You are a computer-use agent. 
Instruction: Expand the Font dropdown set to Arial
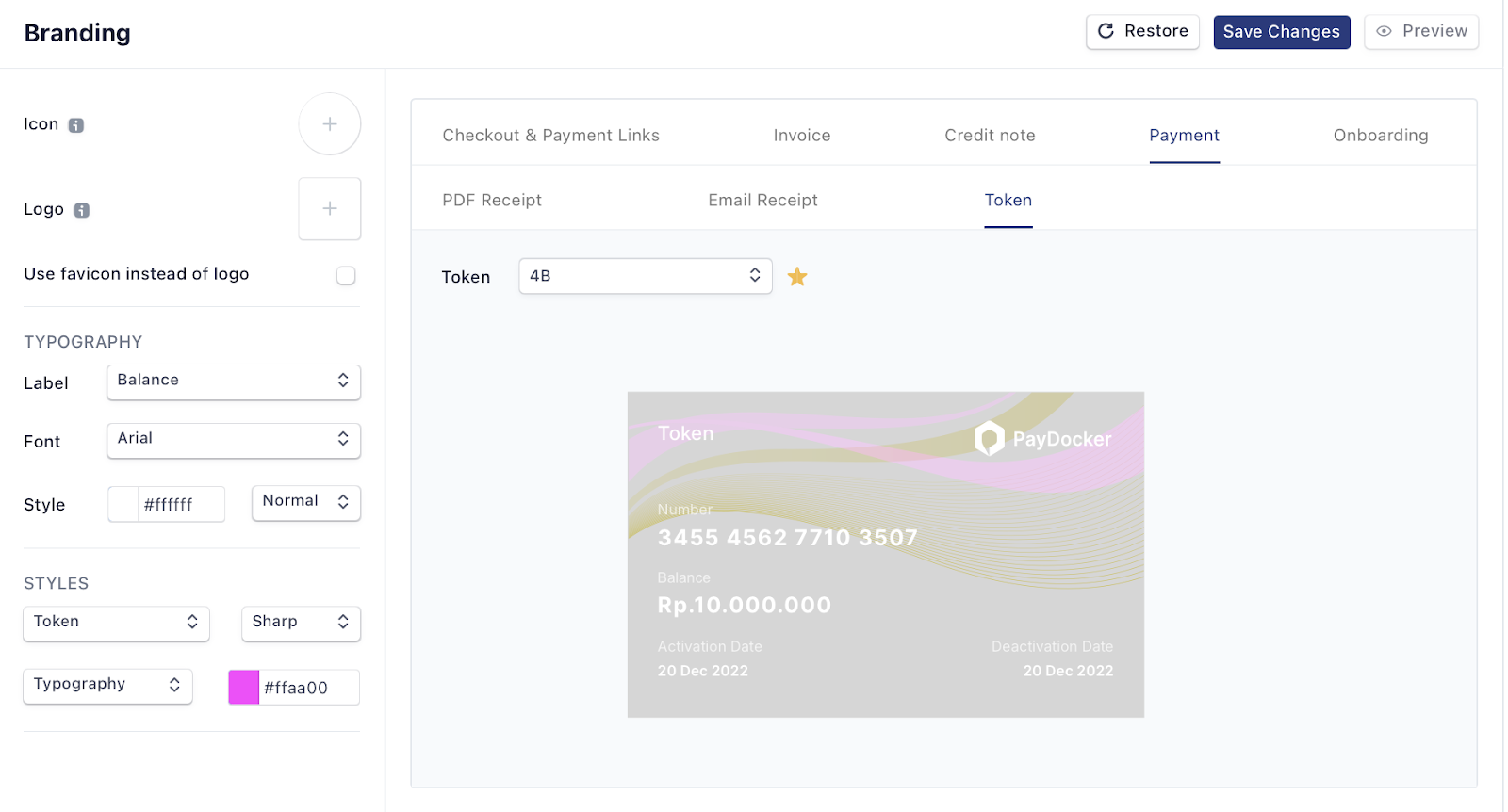(234, 440)
